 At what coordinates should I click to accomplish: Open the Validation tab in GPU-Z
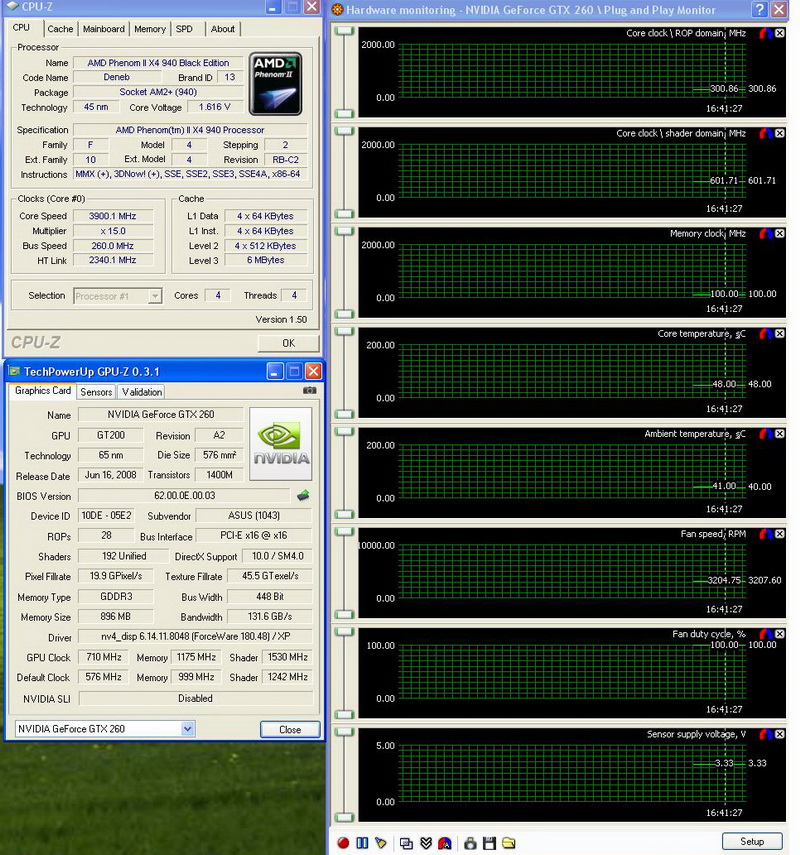(142, 392)
